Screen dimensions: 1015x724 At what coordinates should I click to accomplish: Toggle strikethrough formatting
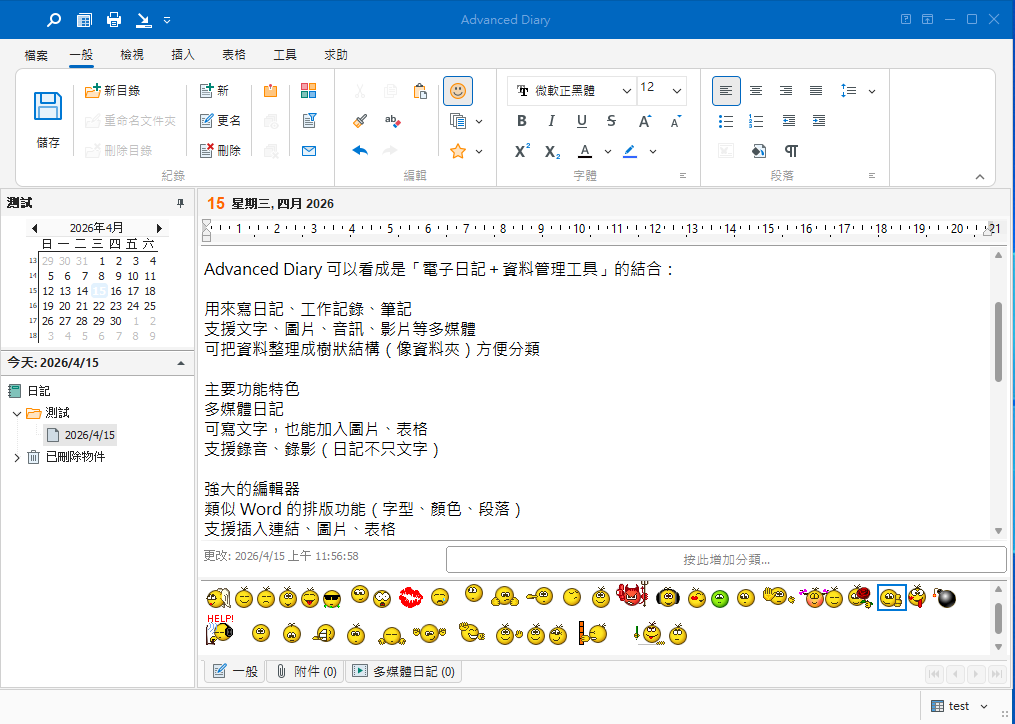(x=611, y=120)
